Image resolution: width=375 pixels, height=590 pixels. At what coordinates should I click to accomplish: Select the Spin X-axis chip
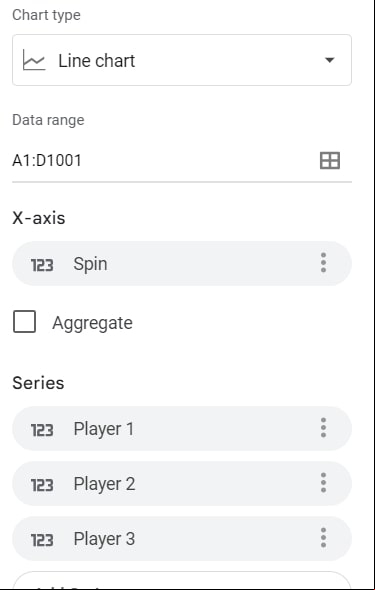[x=182, y=263]
